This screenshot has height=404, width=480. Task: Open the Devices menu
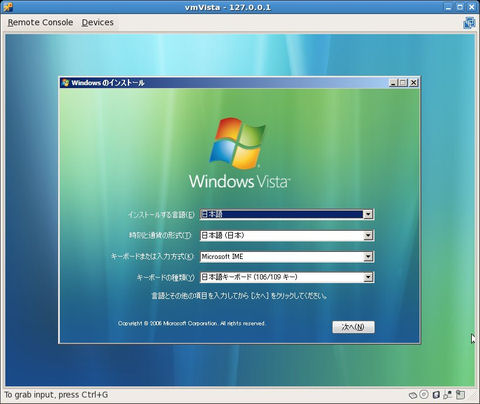point(97,22)
